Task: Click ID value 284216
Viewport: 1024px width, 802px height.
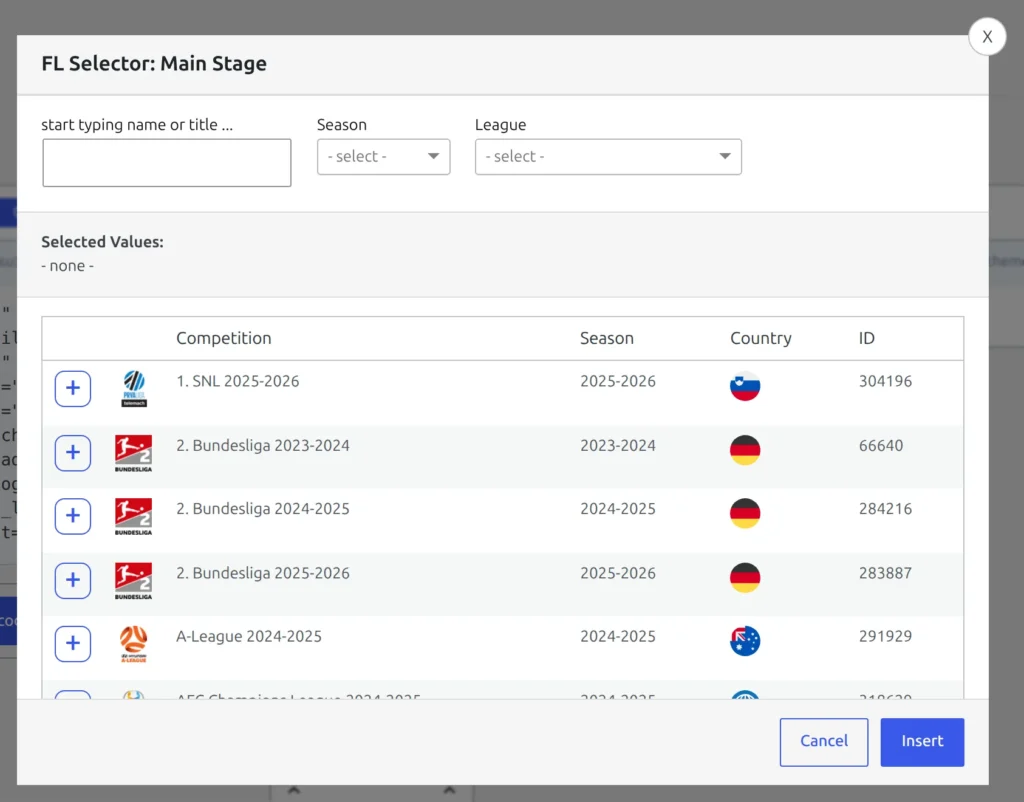Action: (886, 509)
